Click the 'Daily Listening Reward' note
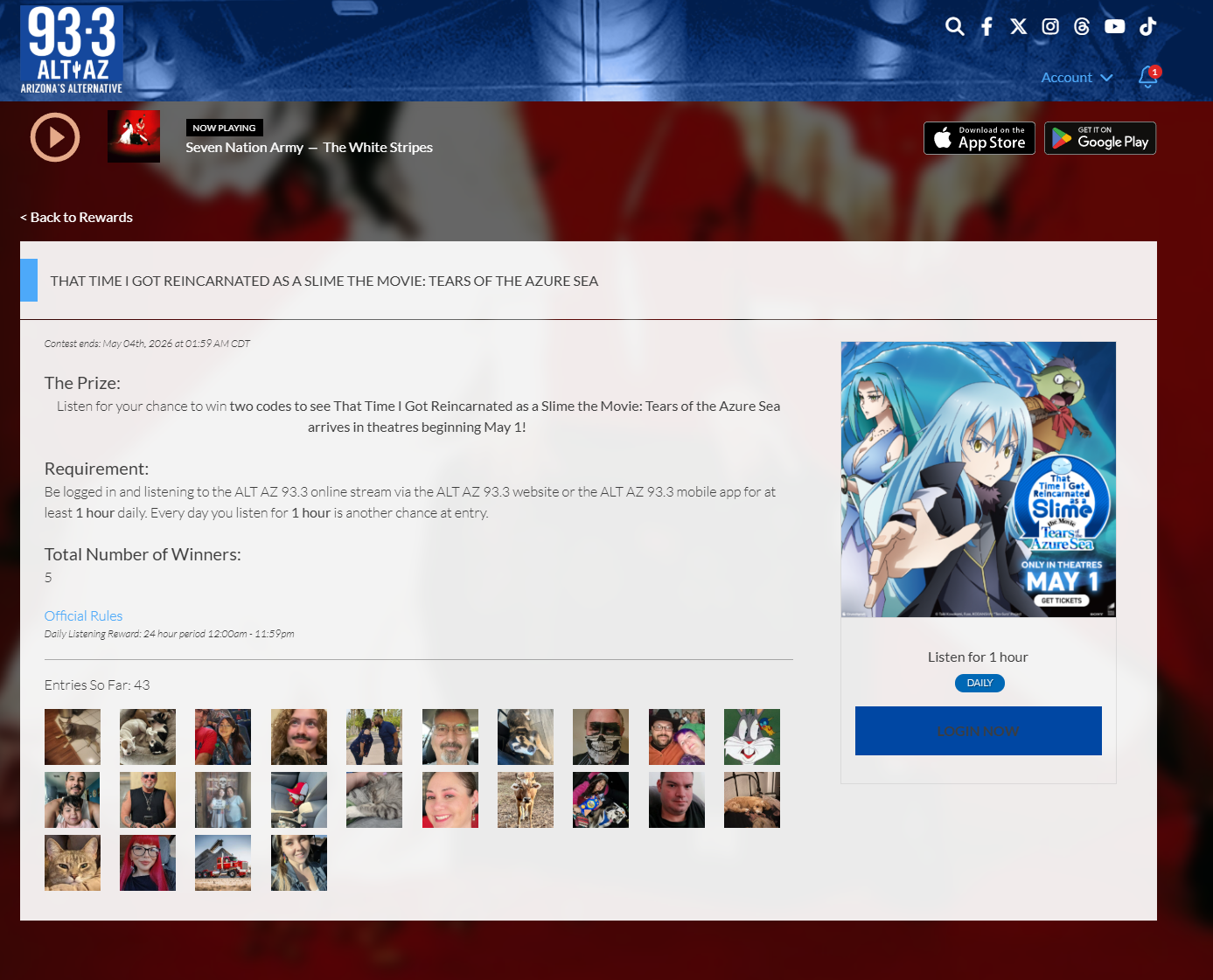 pos(170,634)
